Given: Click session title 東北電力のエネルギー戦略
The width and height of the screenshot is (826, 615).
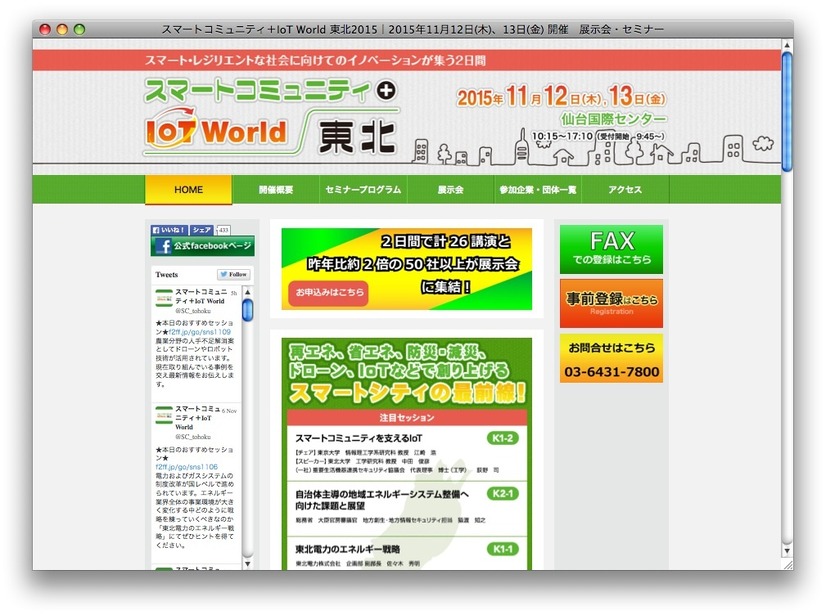Looking at the screenshot, I should (x=347, y=550).
